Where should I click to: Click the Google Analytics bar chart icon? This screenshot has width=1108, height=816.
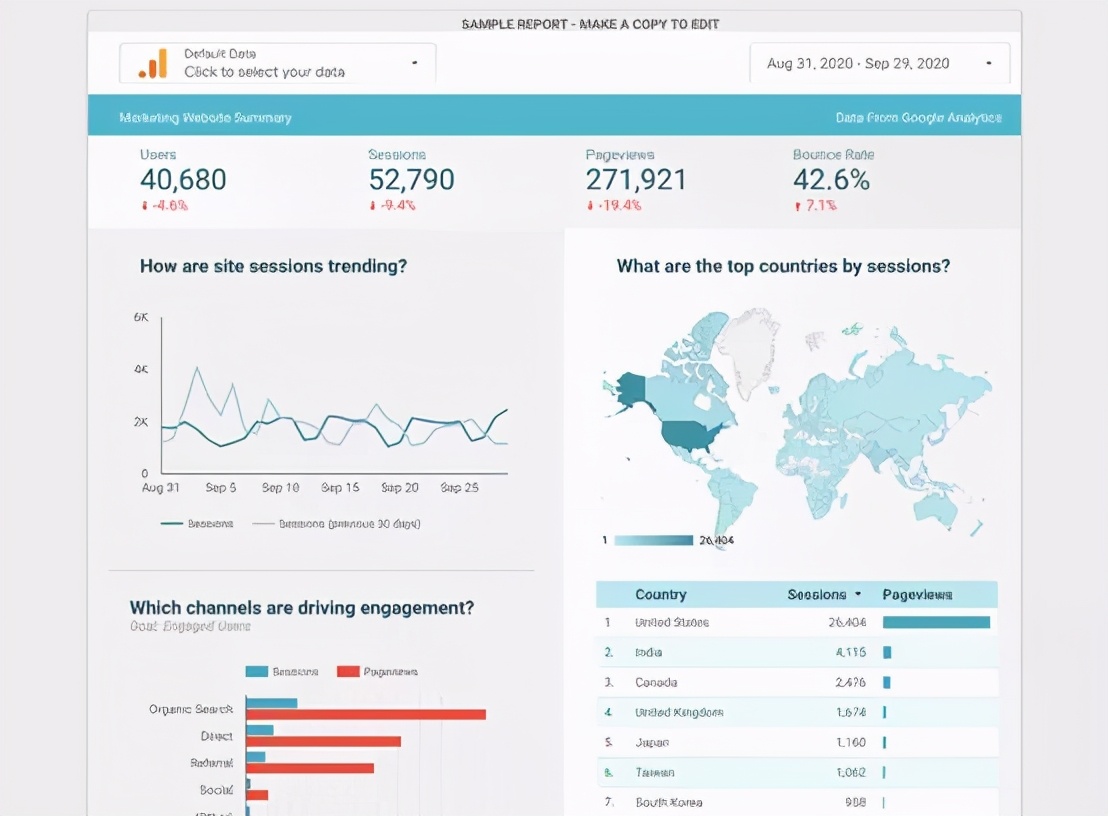tap(153, 63)
